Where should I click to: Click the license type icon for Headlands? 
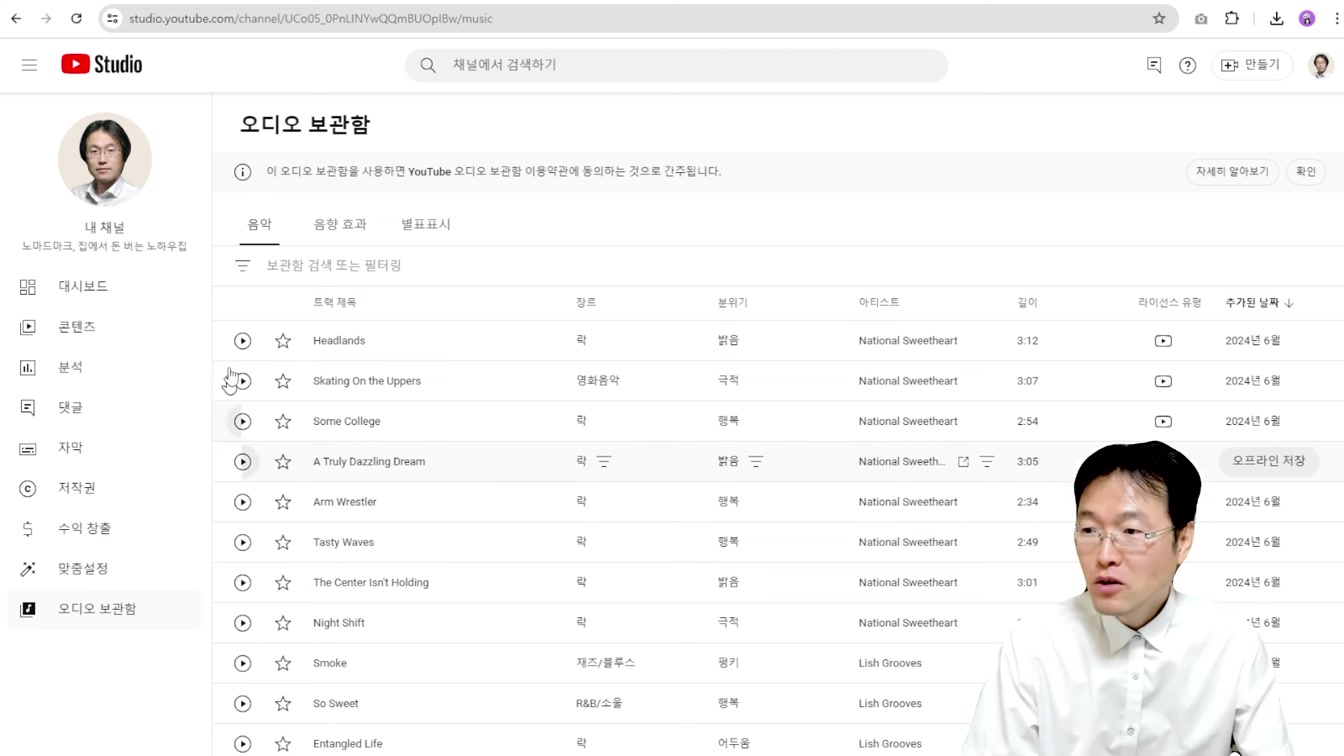1163,341
